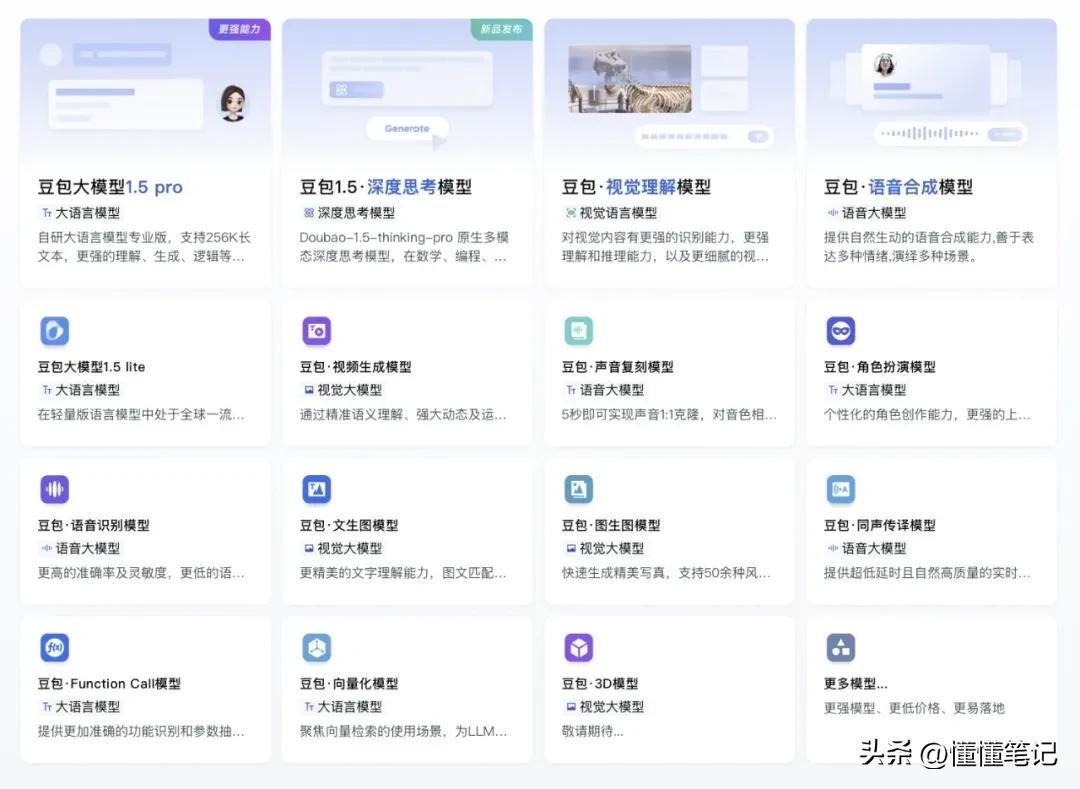Click 视觉大模型 tag on 视频生成 card
Screen dimensions: 1080x789
[344, 390]
